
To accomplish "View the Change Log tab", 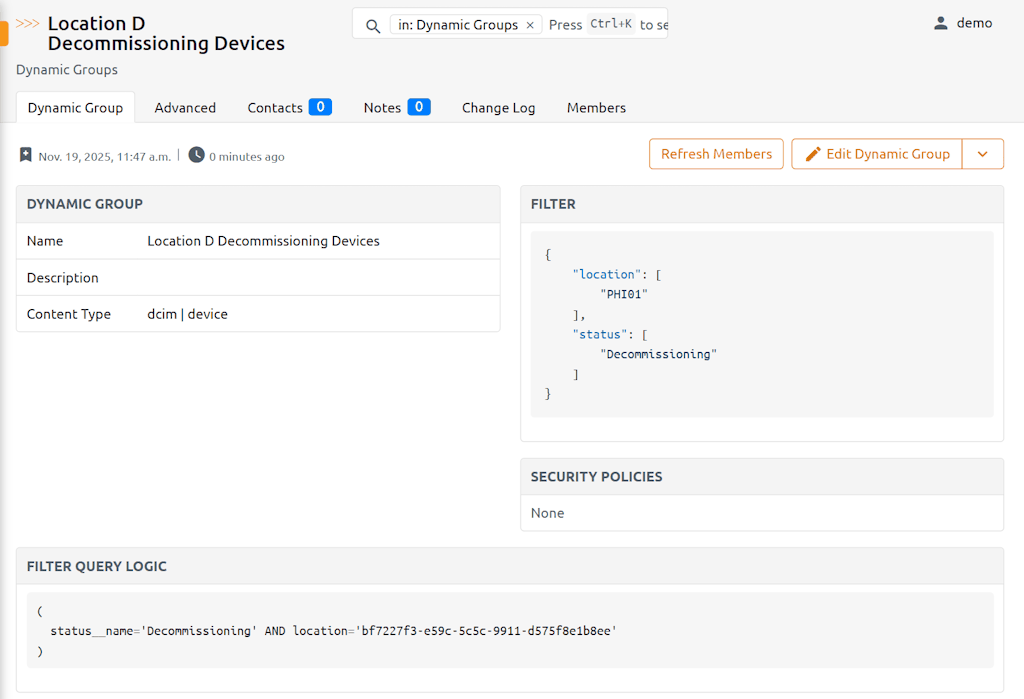I will point(498,108).
